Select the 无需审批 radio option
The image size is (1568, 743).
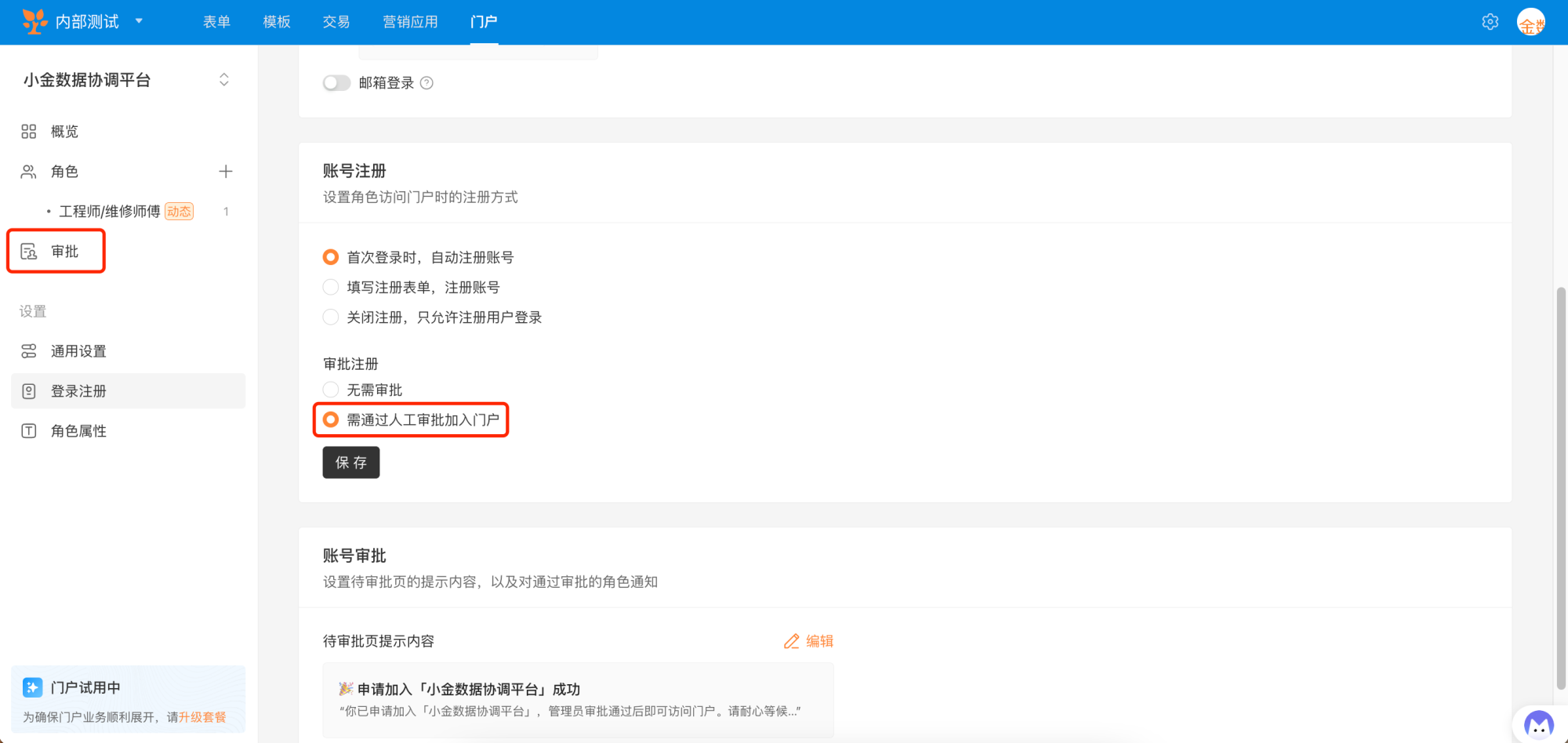[x=331, y=390]
